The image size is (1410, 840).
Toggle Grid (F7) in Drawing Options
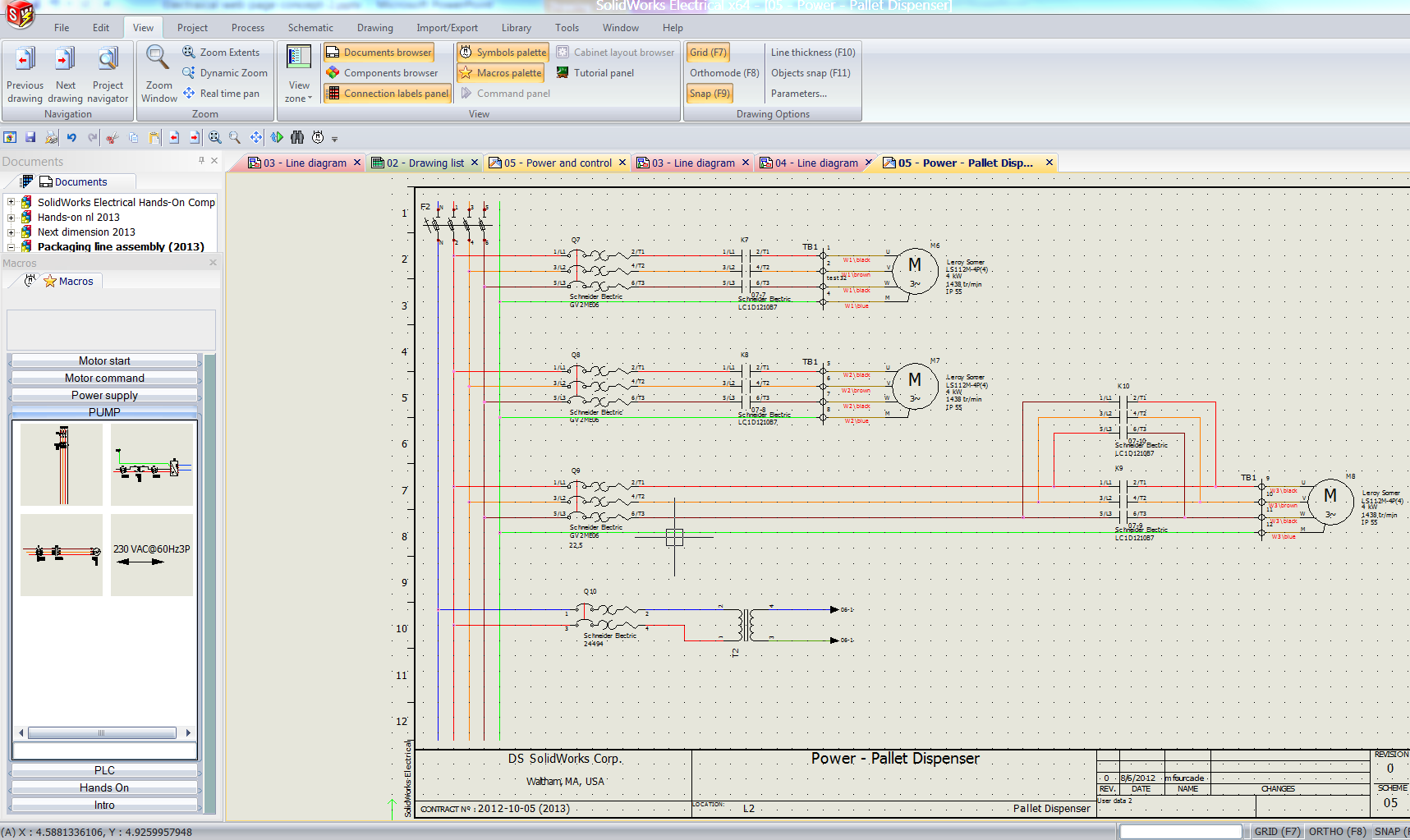708,52
